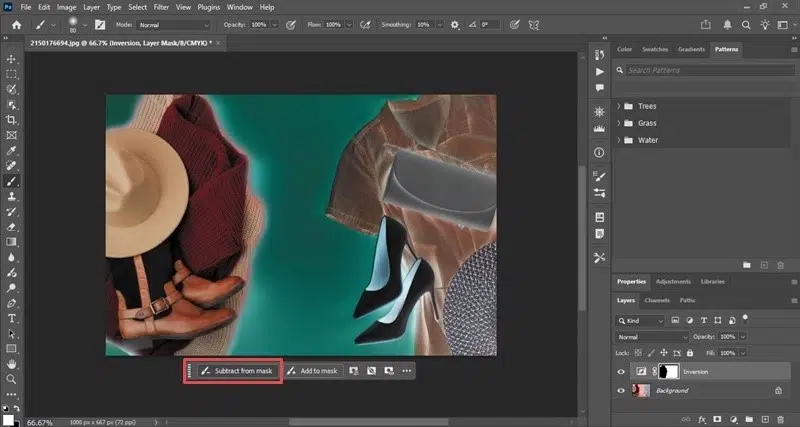Click the add layer mask icon

pos(717,419)
